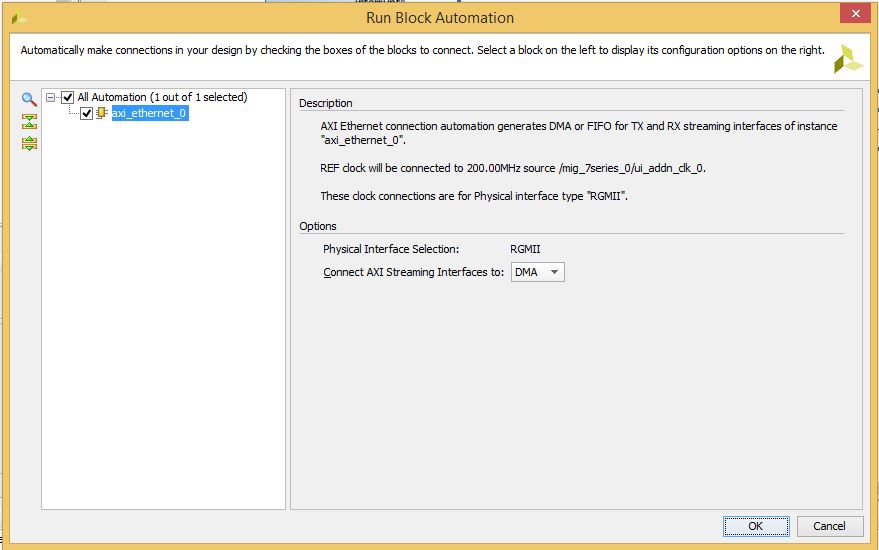879x550 pixels.
Task: Select the axi_ethernet_0 tree entry
Action: click(x=149, y=113)
